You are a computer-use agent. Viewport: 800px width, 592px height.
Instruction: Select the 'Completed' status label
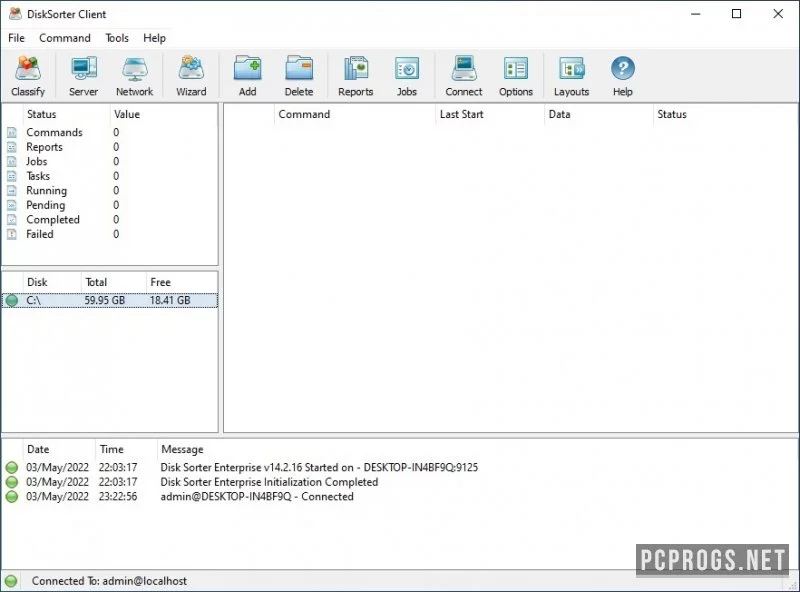[53, 219]
